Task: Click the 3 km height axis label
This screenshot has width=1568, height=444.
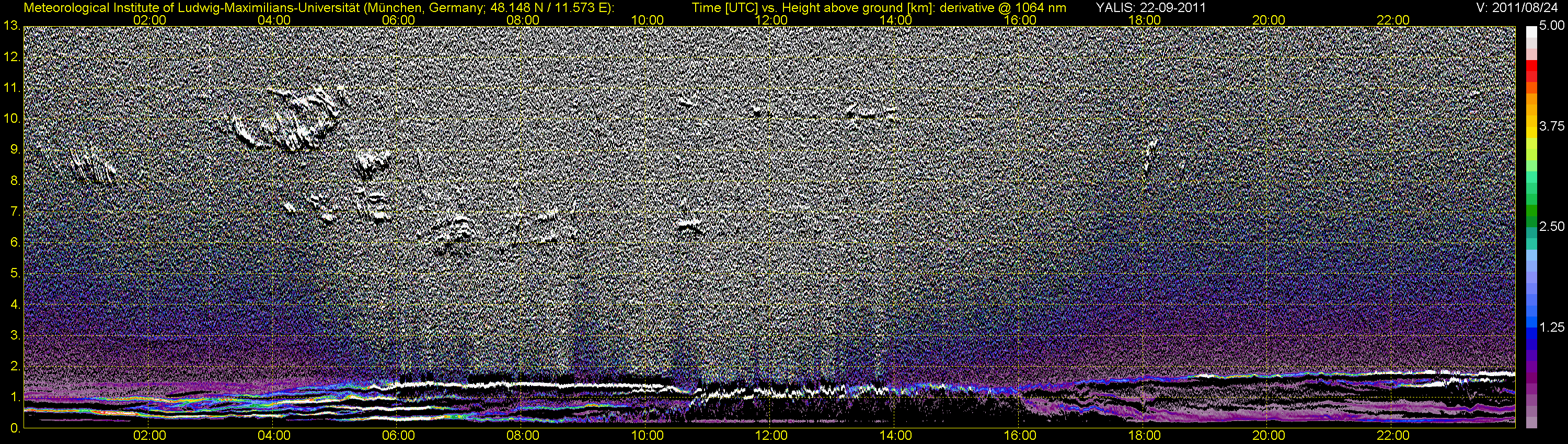Action: tap(15, 336)
